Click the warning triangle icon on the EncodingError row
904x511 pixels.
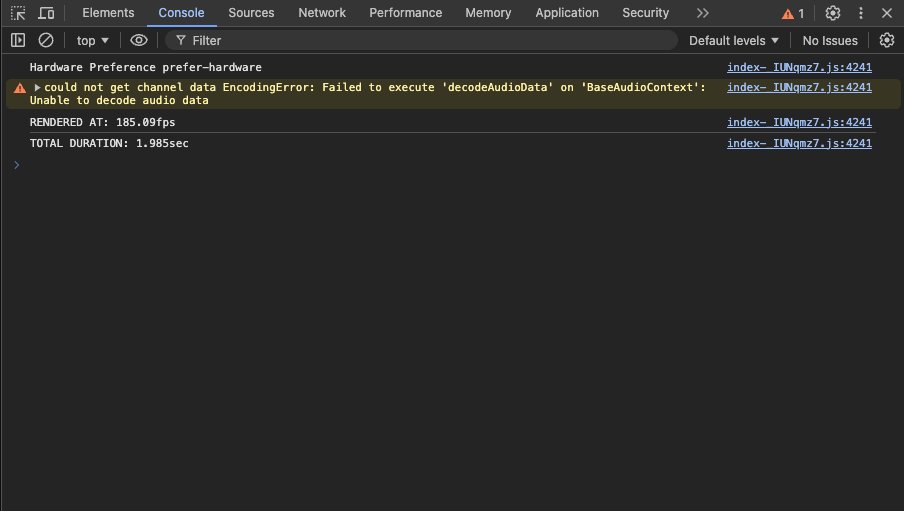coord(20,88)
